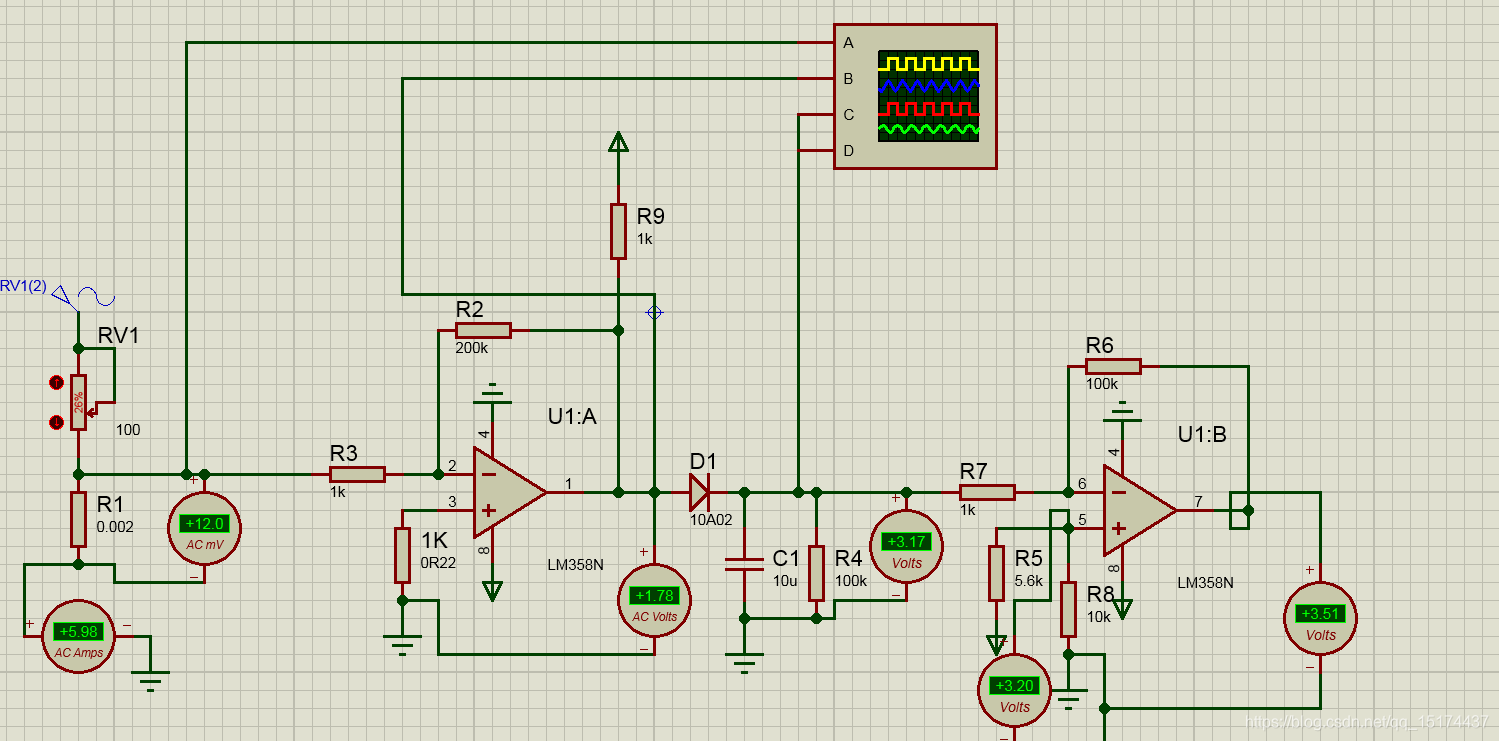Click the 10A02 diode part label

coord(711,519)
